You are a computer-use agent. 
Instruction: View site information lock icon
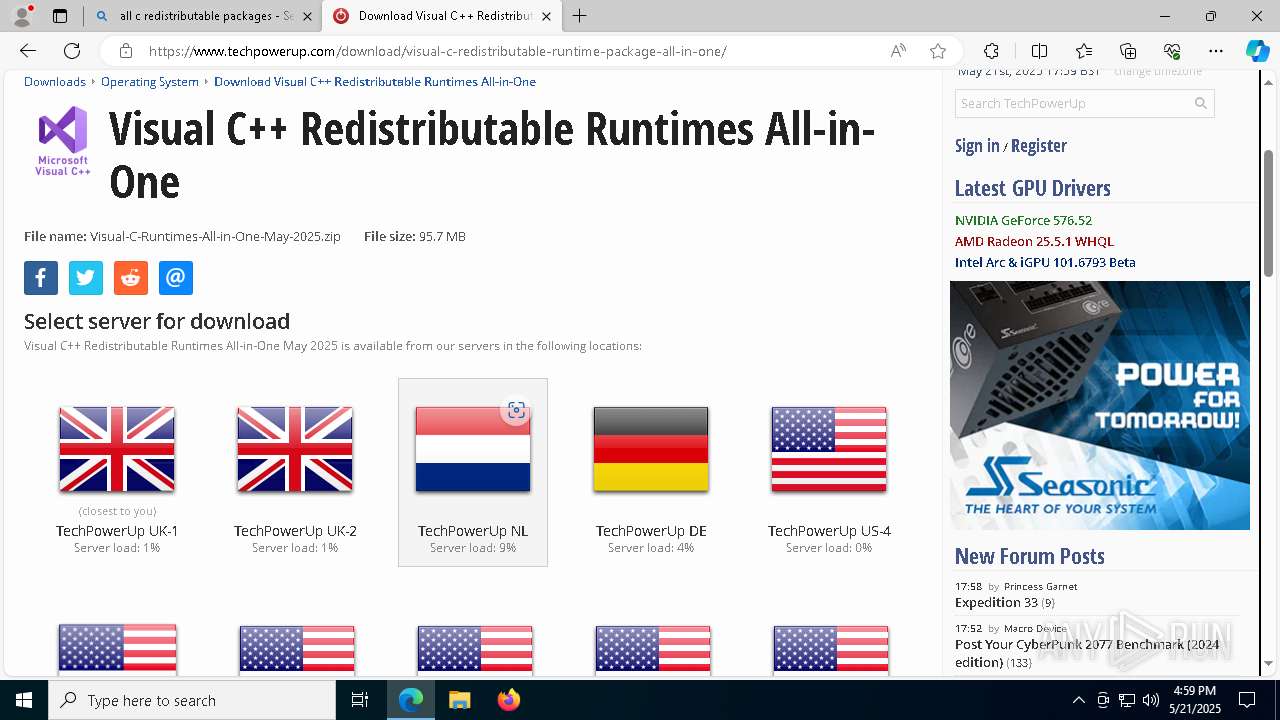(x=126, y=51)
